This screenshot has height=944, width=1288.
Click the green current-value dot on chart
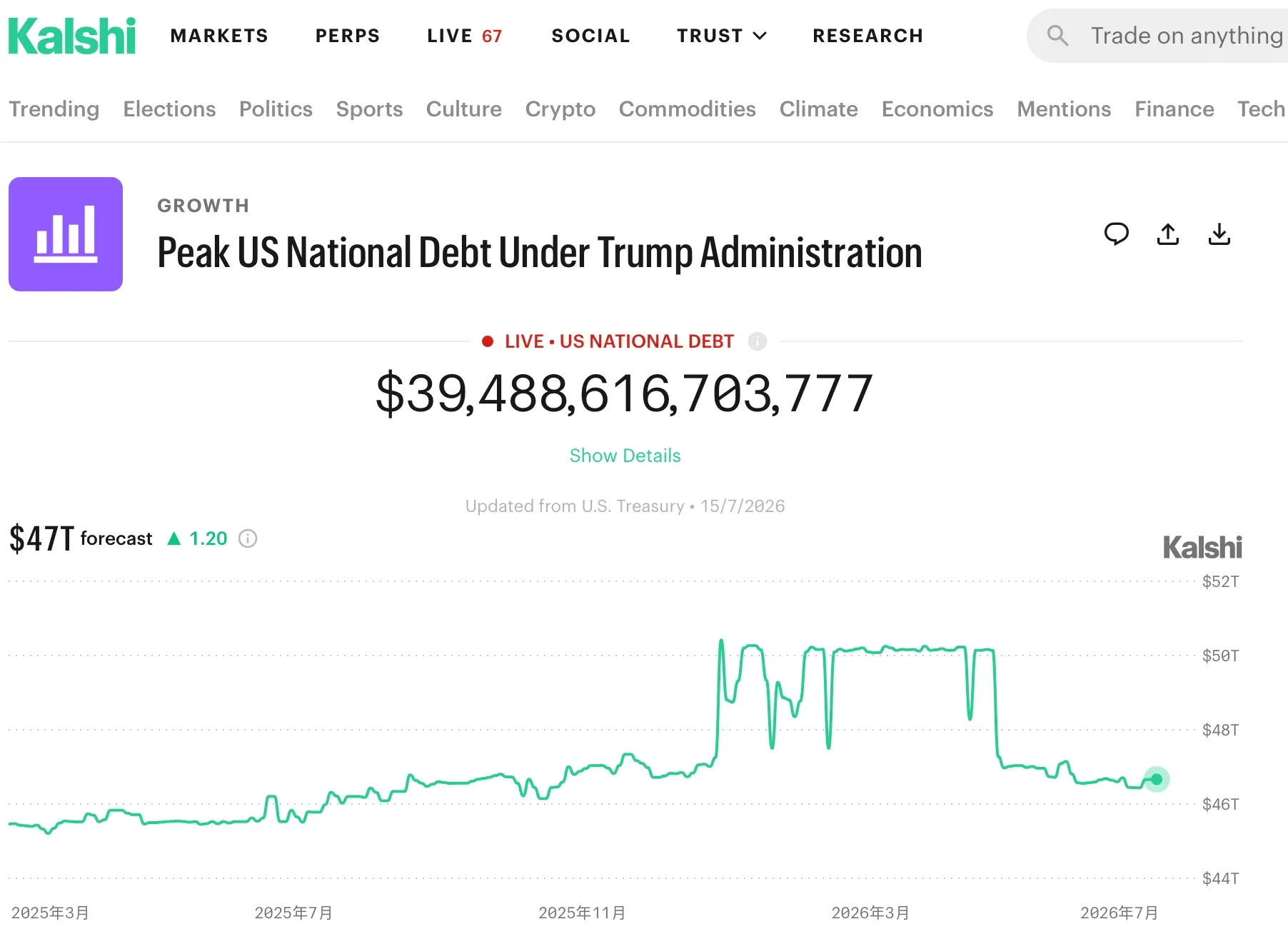1157,779
